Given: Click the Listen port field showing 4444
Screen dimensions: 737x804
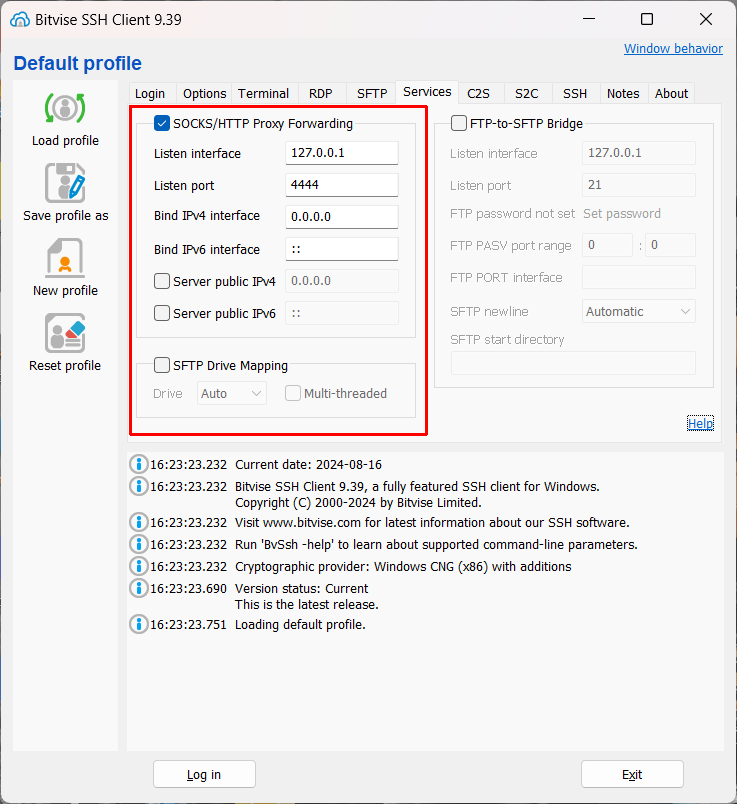Looking at the screenshot, I should click(x=342, y=185).
